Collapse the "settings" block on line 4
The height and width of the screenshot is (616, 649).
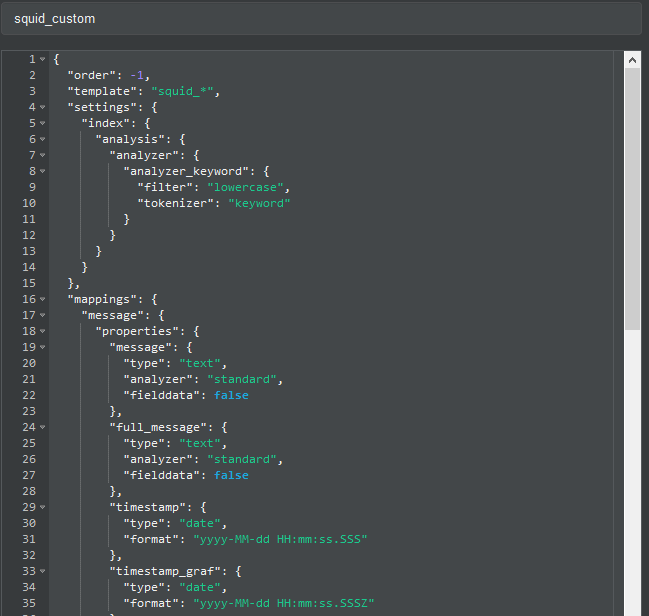pos(43,107)
